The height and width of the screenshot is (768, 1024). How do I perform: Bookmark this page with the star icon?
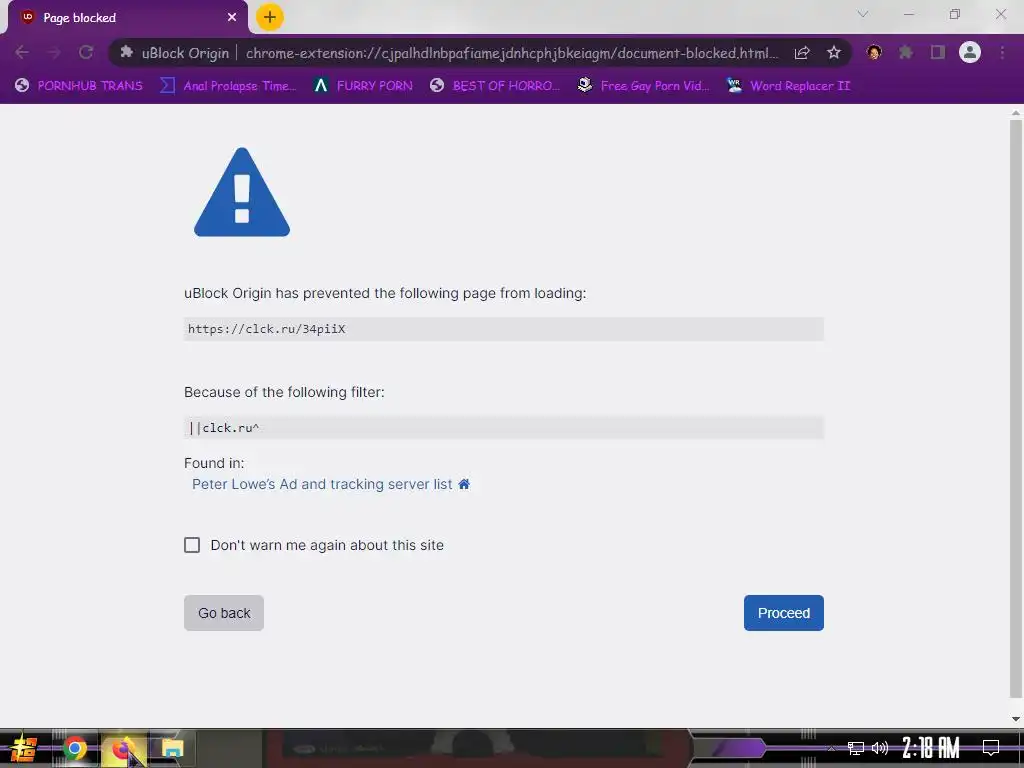point(833,53)
